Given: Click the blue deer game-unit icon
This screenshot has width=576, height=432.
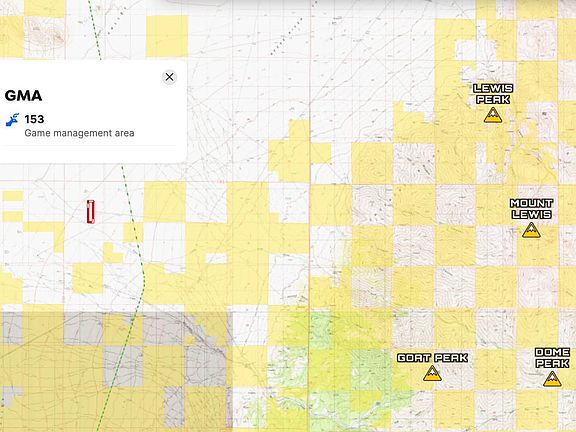Looking at the screenshot, I should click(12, 120).
